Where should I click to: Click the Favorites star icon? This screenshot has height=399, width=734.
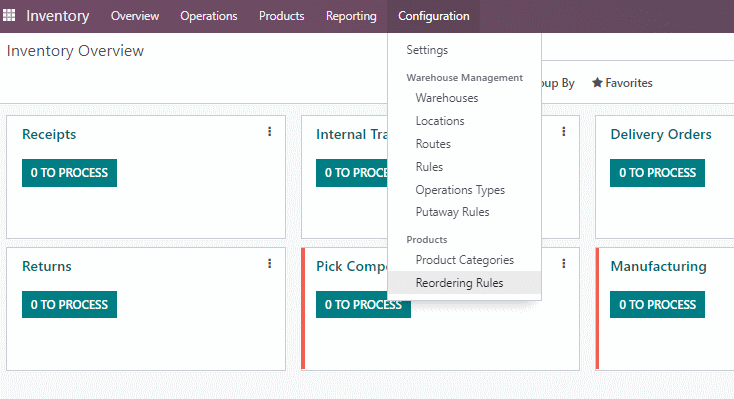click(x=597, y=83)
